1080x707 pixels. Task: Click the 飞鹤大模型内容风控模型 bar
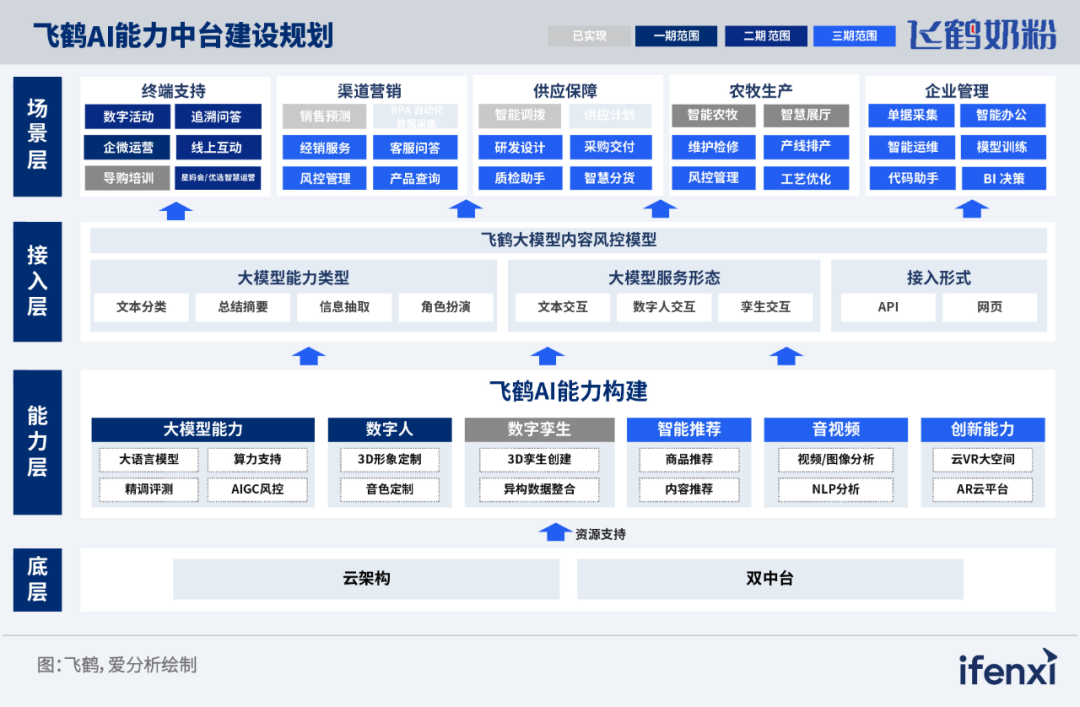[568, 240]
